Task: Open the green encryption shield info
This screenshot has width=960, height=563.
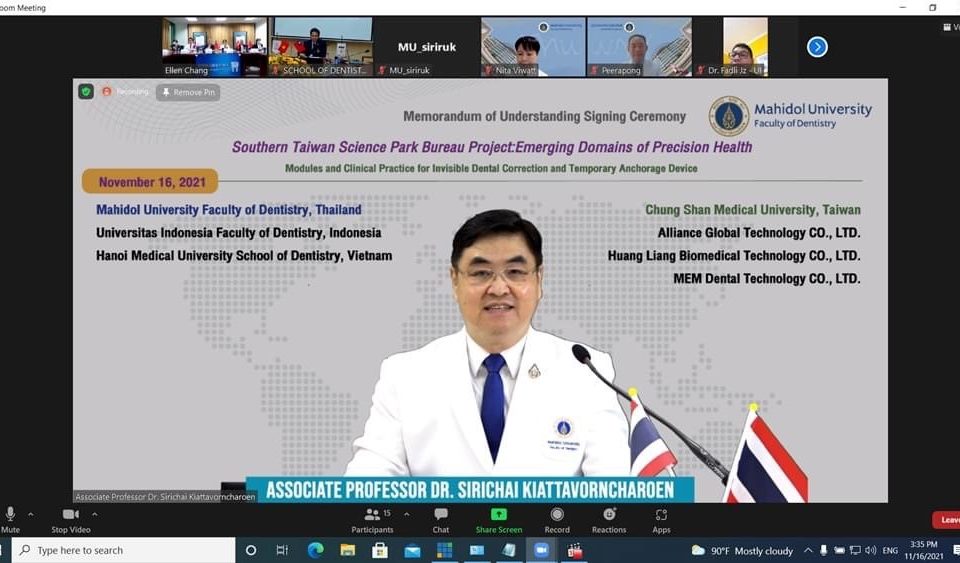Action: (x=86, y=92)
